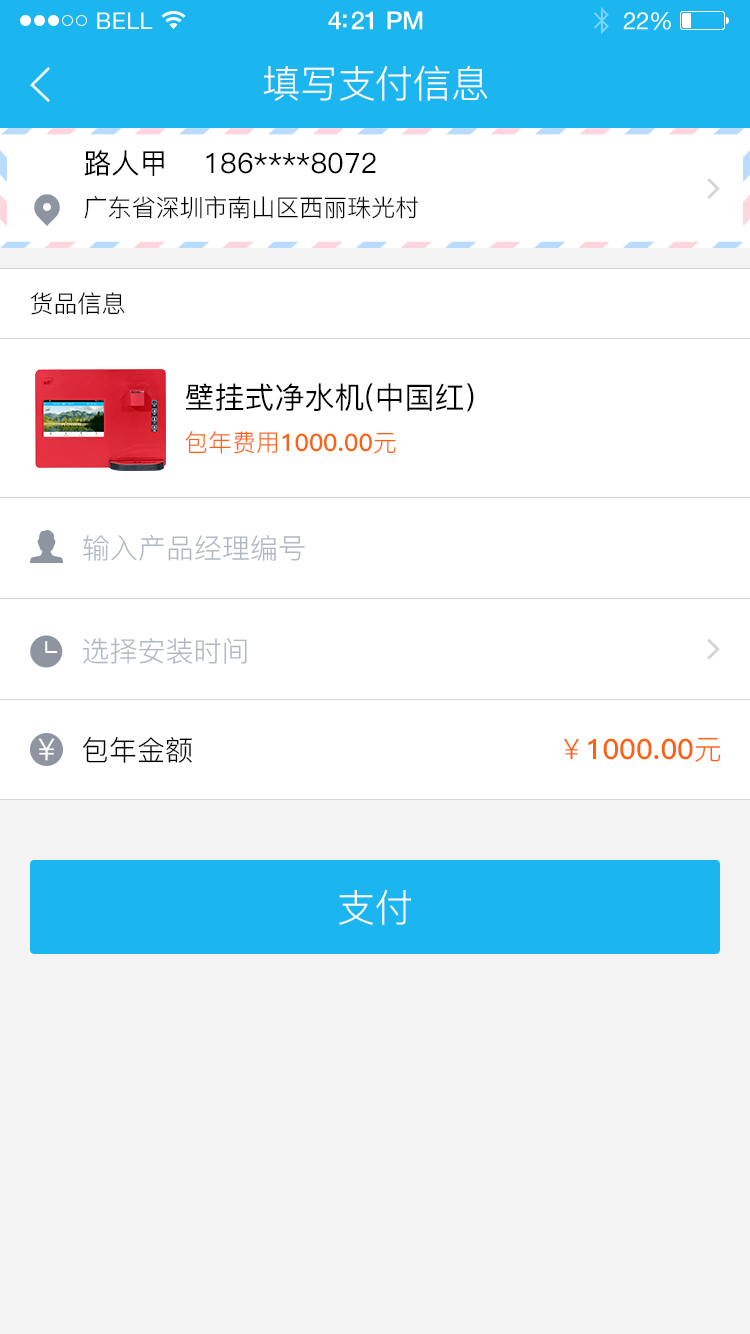This screenshot has height=1334, width=750.
Task: Click the clock icon for installation time
Action: tap(47, 651)
